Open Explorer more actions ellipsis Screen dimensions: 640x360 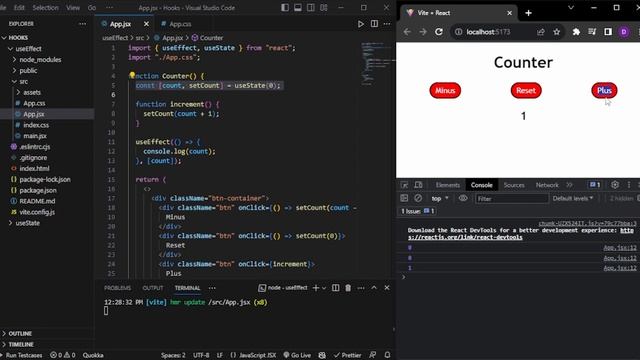tap(82, 24)
